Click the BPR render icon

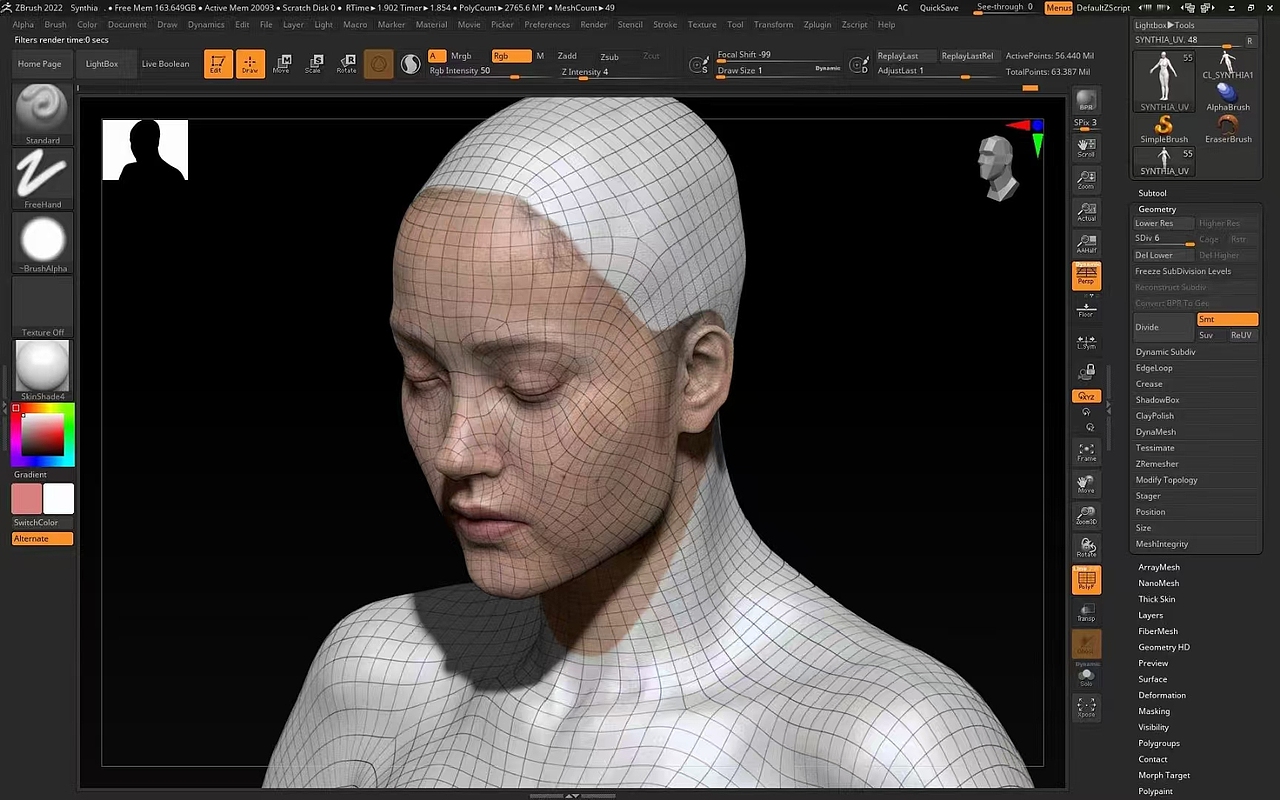tap(1086, 100)
